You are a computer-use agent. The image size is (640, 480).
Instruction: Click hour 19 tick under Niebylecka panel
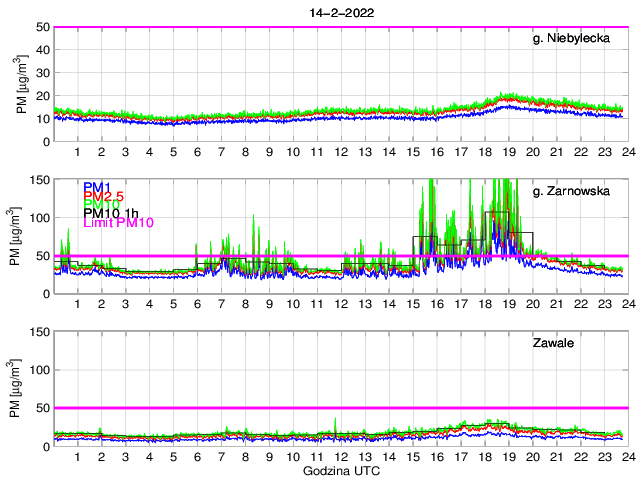coord(508,152)
